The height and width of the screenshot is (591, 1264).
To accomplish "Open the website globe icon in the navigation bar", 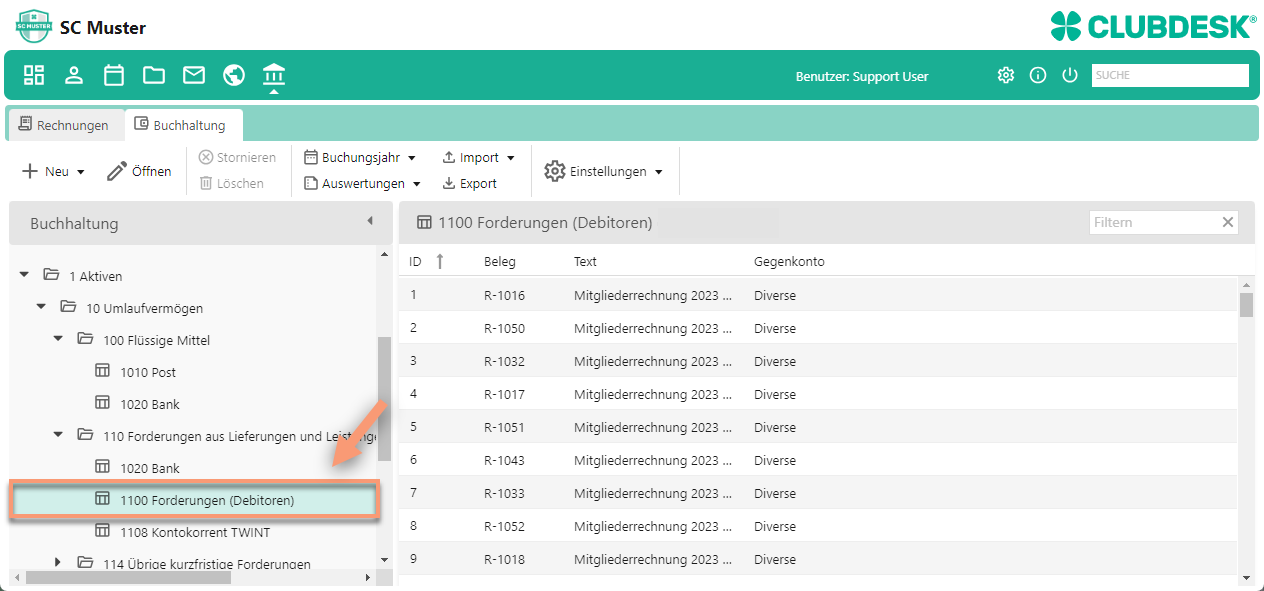I will coord(234,75).
